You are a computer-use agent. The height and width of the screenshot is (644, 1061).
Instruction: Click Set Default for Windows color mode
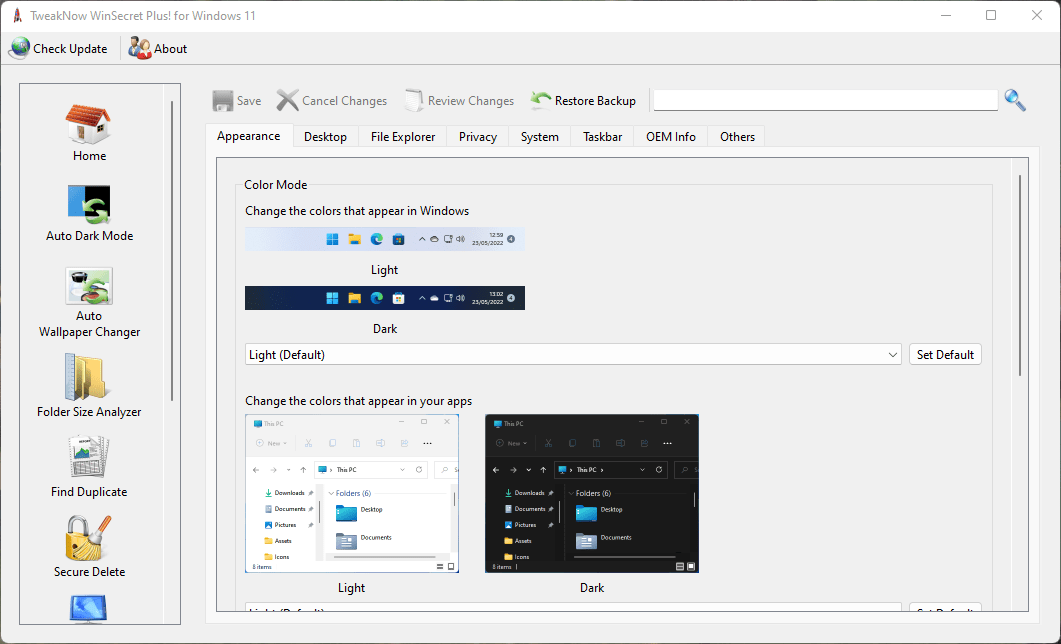pyautogui.click(x=945, y=354)
